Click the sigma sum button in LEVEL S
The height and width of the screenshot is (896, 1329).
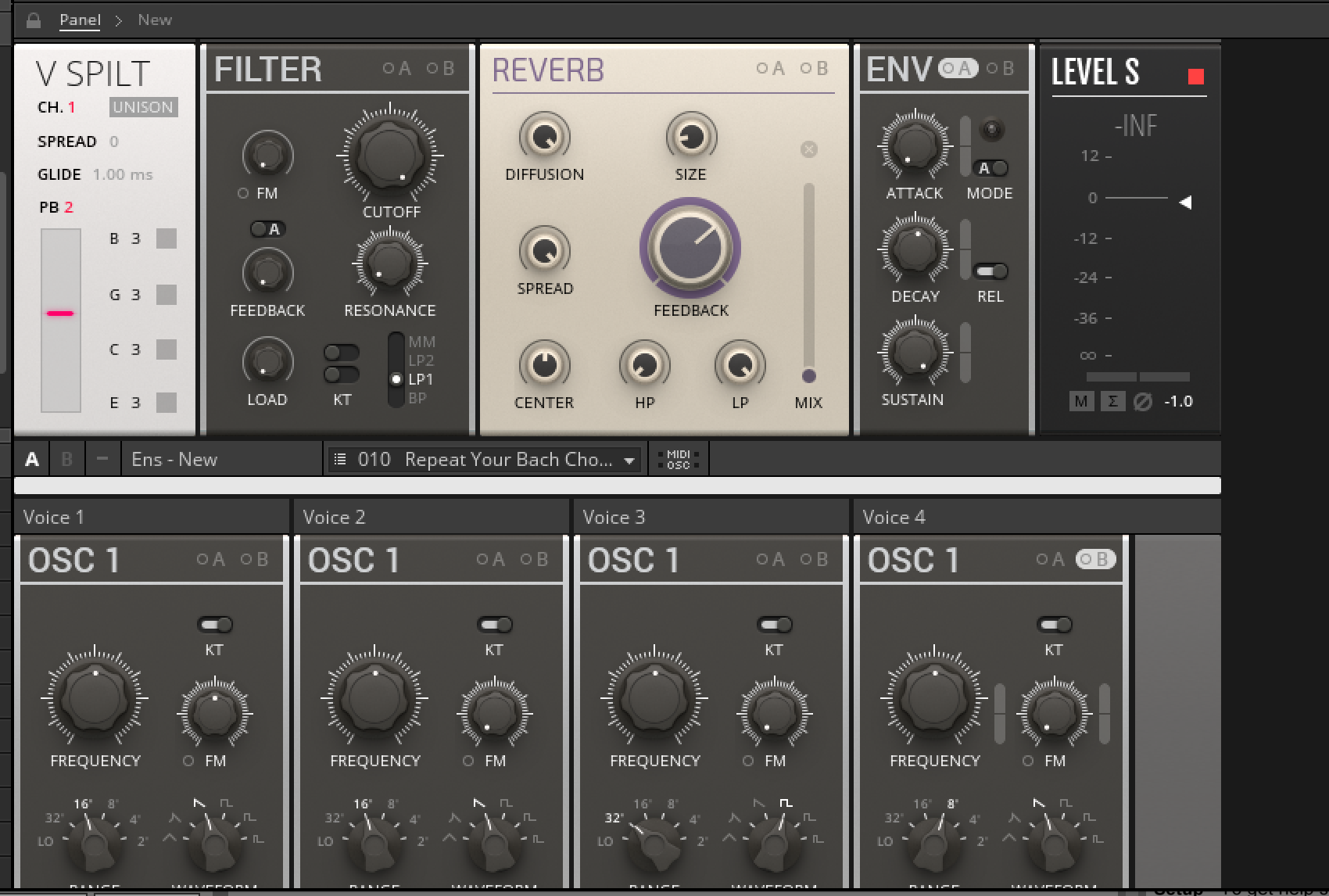(1112, 402)
